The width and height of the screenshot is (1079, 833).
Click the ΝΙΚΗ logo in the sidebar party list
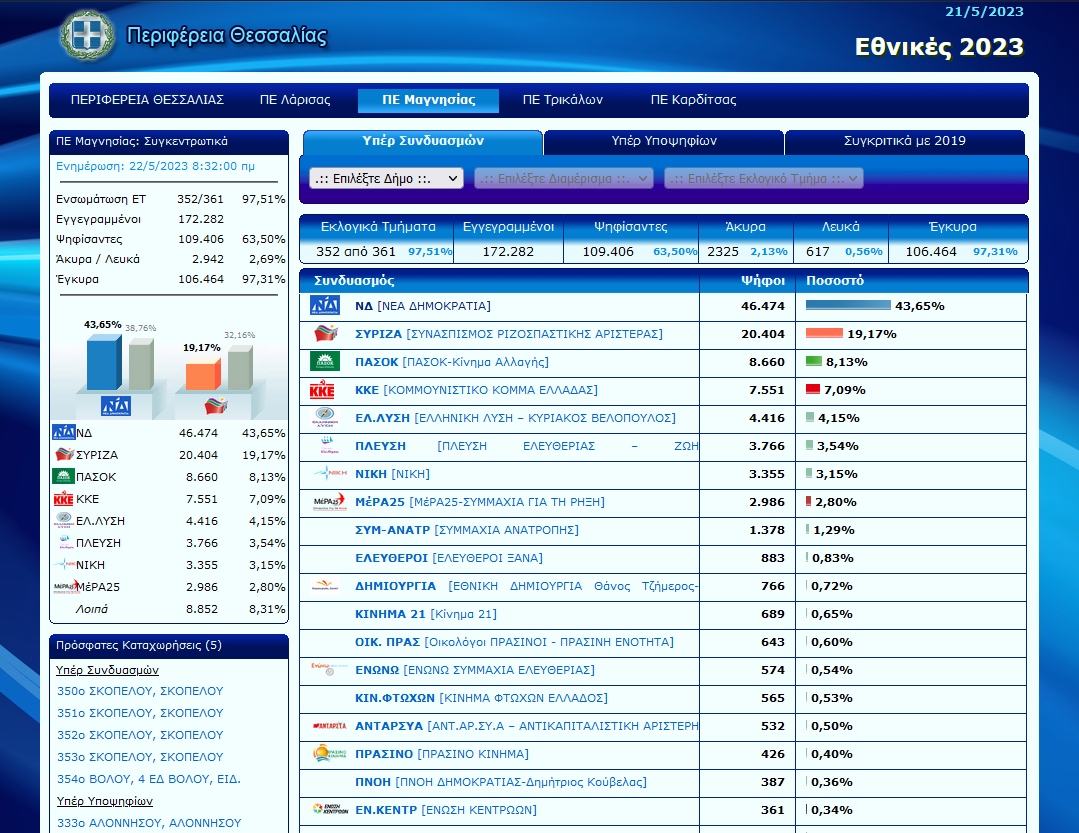(65, 565)
